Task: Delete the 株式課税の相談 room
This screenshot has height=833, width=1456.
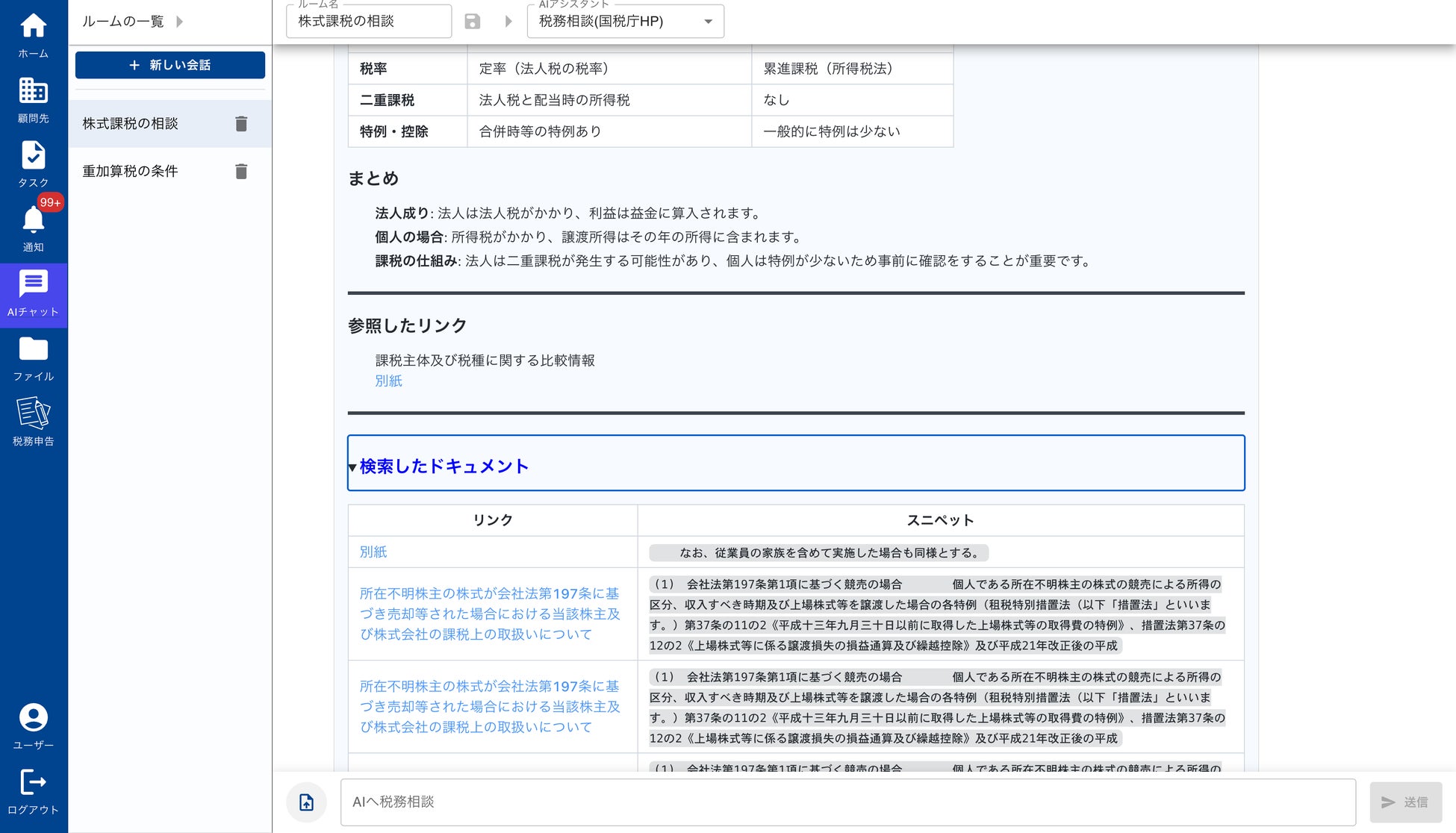Action: coord(241,124)
